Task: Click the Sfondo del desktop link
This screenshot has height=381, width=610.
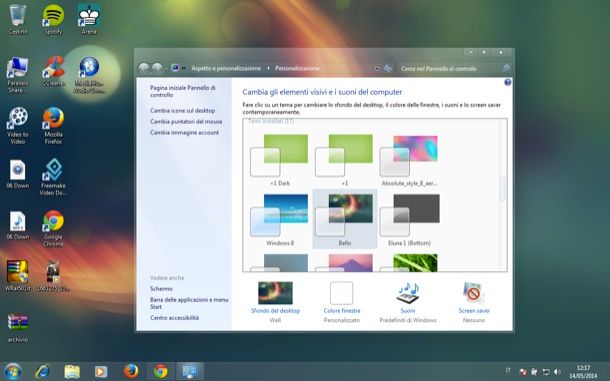Action: pos(275,311)
